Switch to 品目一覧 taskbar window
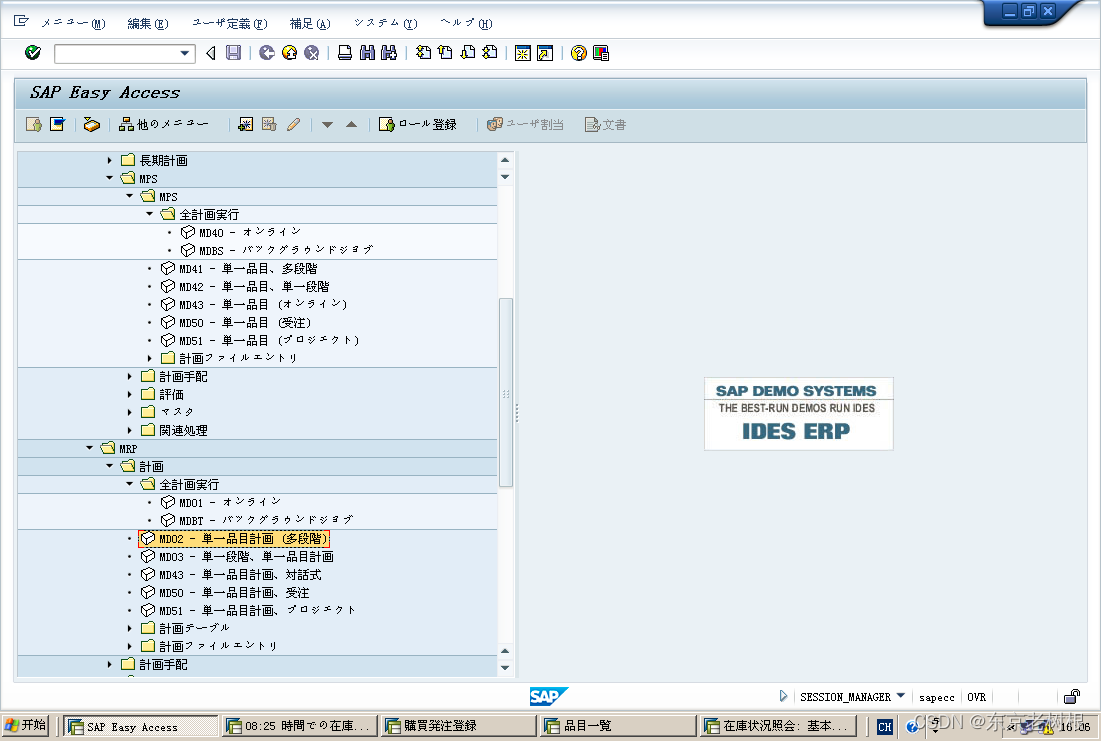1101x741 pixels. tap(619, 726)
